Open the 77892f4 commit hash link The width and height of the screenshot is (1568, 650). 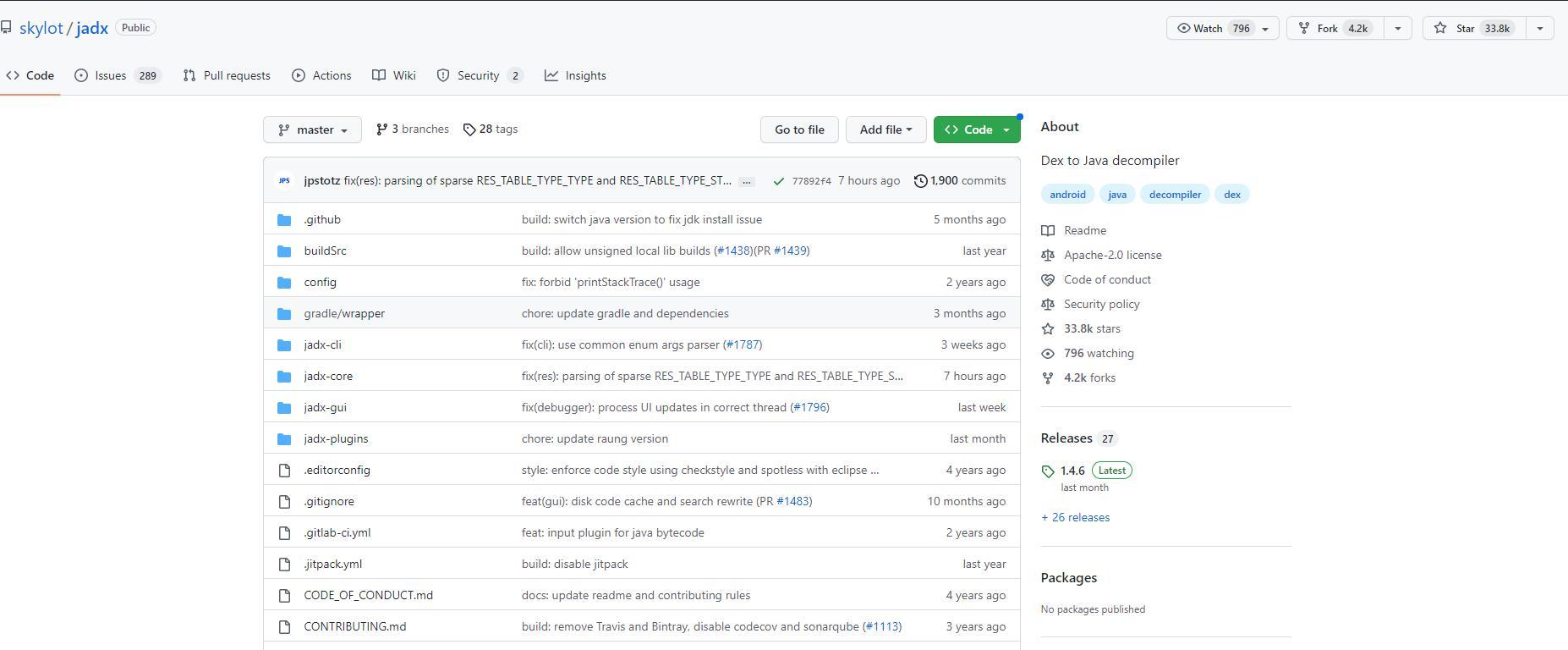pyautogui.click(x=812, y=181)
